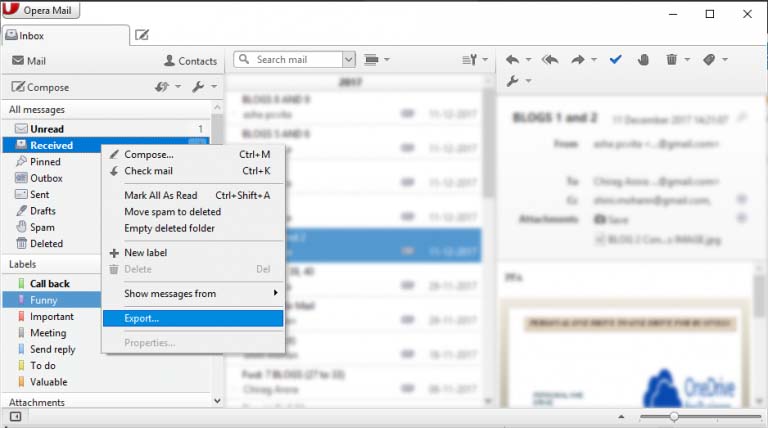Expand the Delete dropdown arrow

coord(687,60)
